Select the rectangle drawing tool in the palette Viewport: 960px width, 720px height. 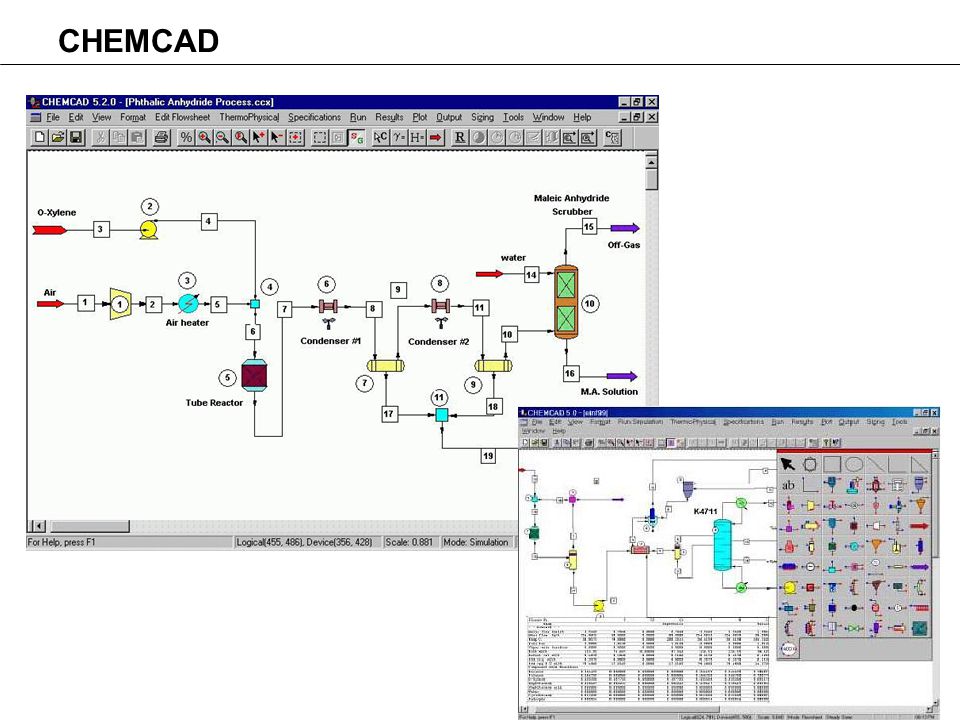pyautogui.click(x=831, y=464)
